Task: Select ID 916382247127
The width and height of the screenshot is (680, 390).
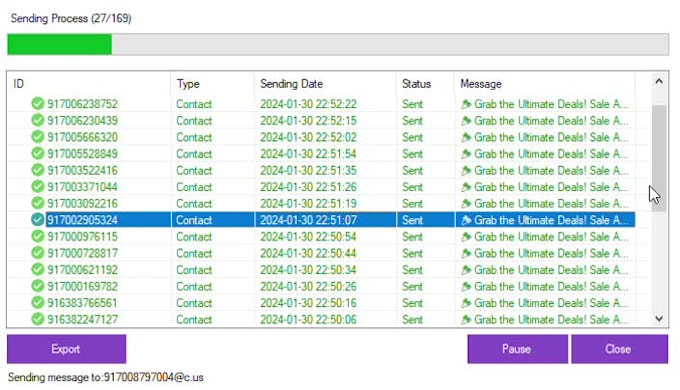Action: [x=82, y=319]
